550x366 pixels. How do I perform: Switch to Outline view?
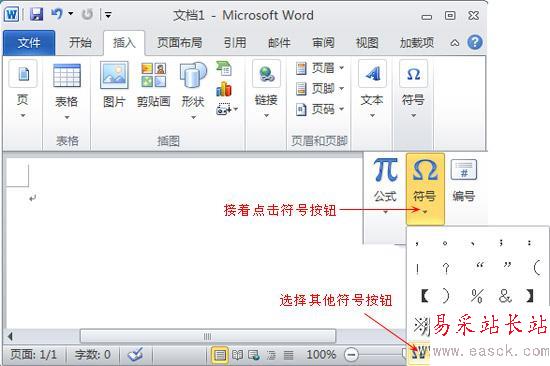(271, 355)
